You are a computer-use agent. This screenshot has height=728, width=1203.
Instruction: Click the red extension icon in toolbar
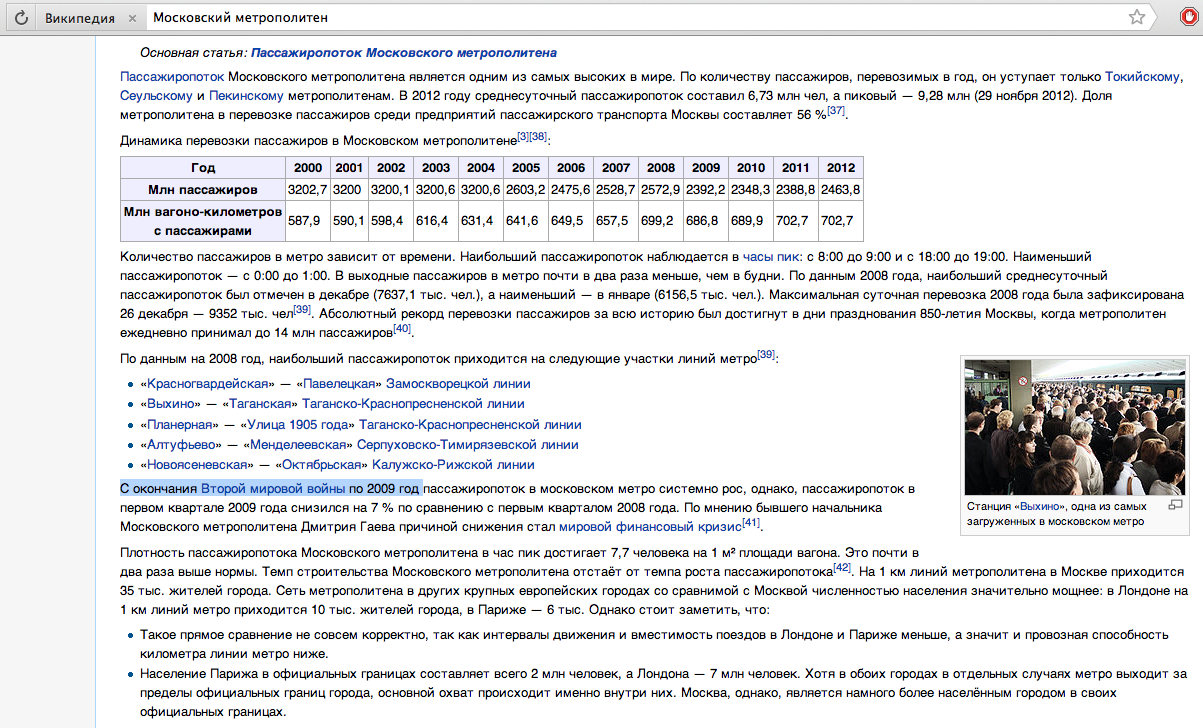coord(1187,18)
